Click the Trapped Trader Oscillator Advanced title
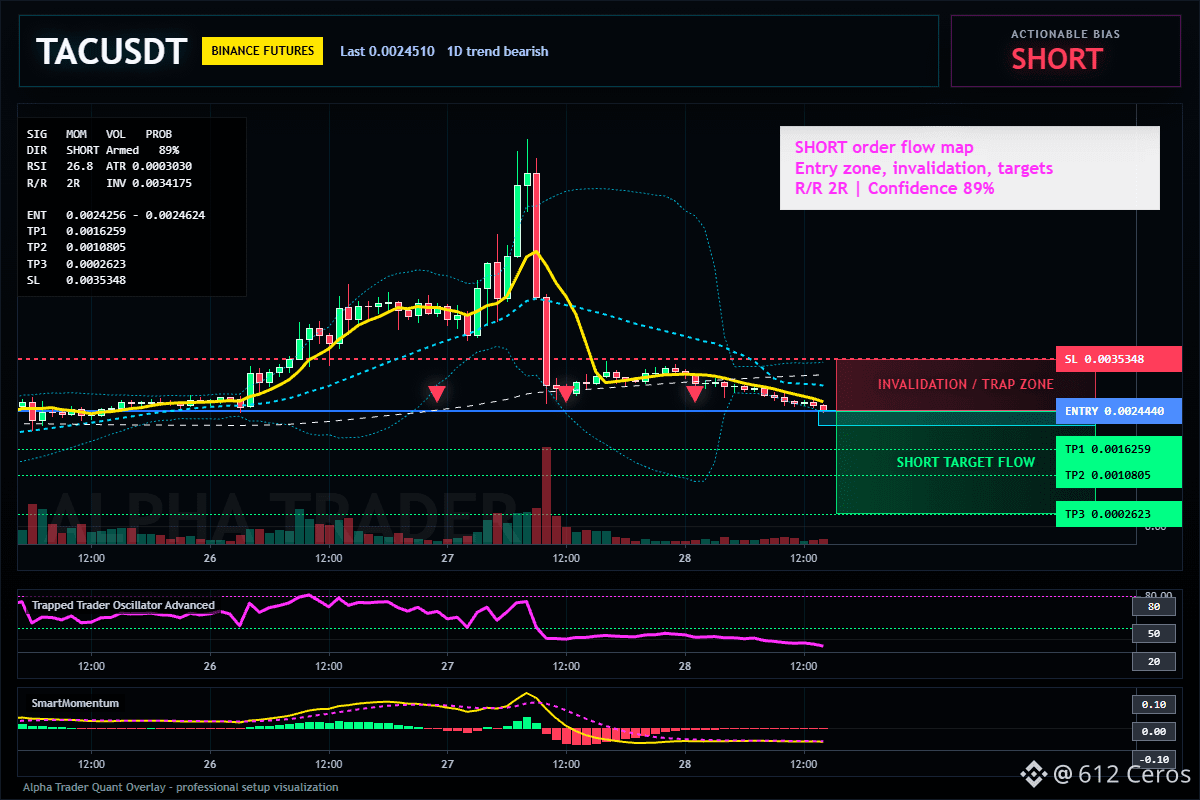The image size is (1200, 800). pyautogui.click(x=123, y=605)
